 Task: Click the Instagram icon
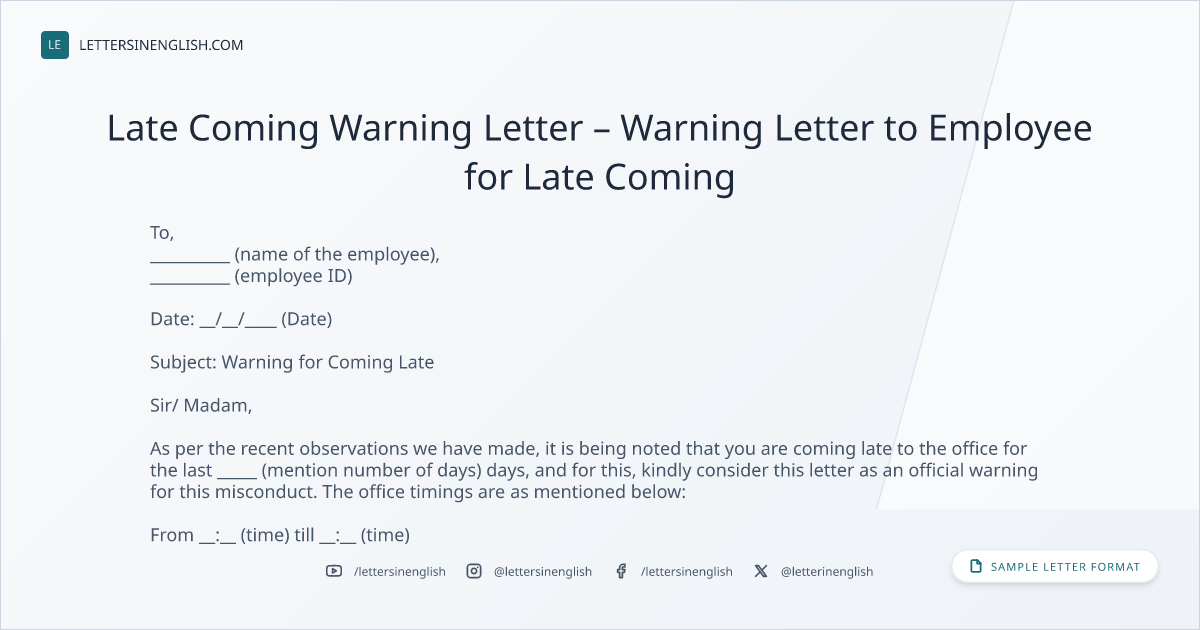pyautogui.click(x=474, y=571)
